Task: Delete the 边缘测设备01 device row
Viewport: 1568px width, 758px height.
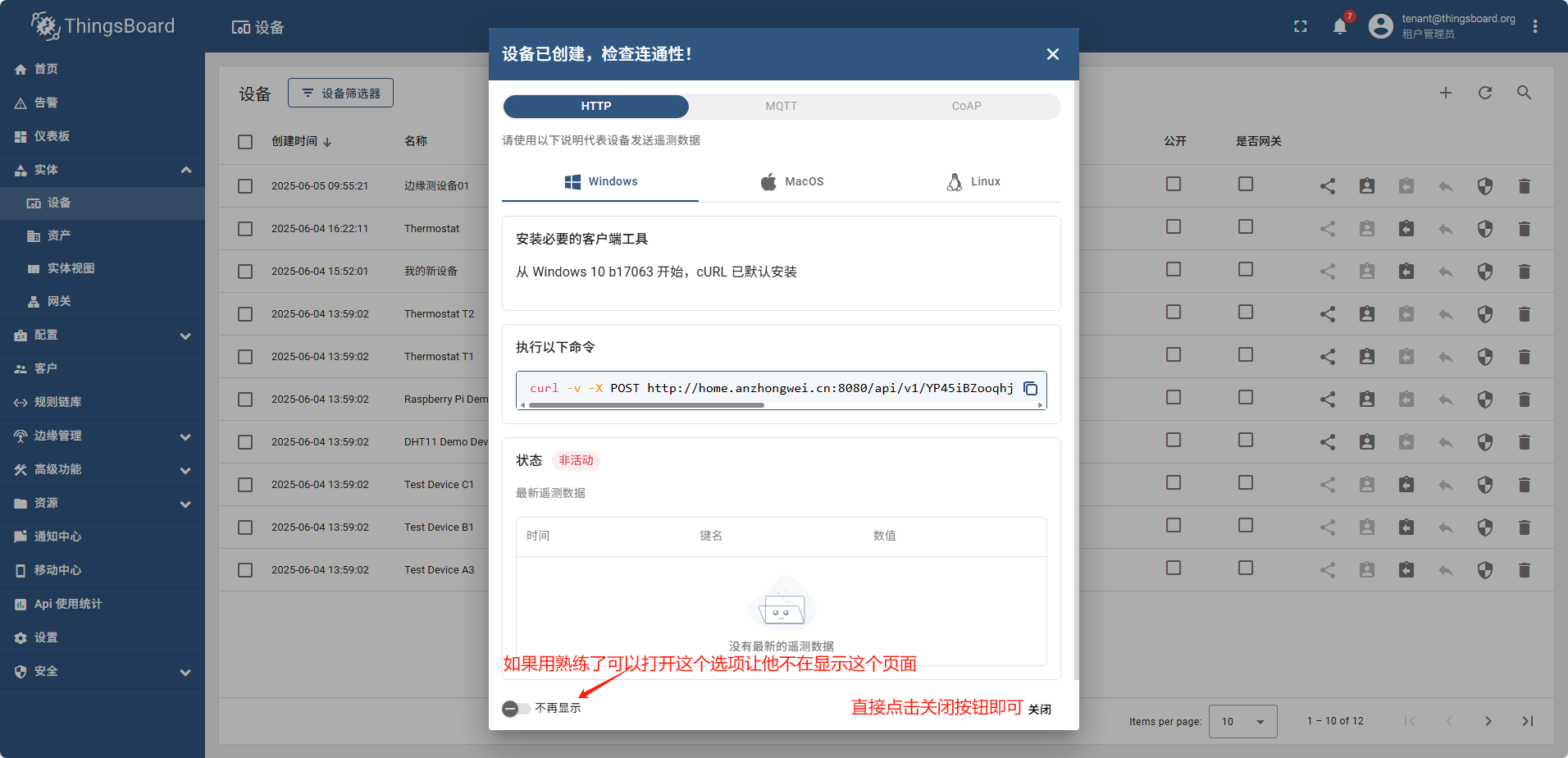Action: point(1524,186)
